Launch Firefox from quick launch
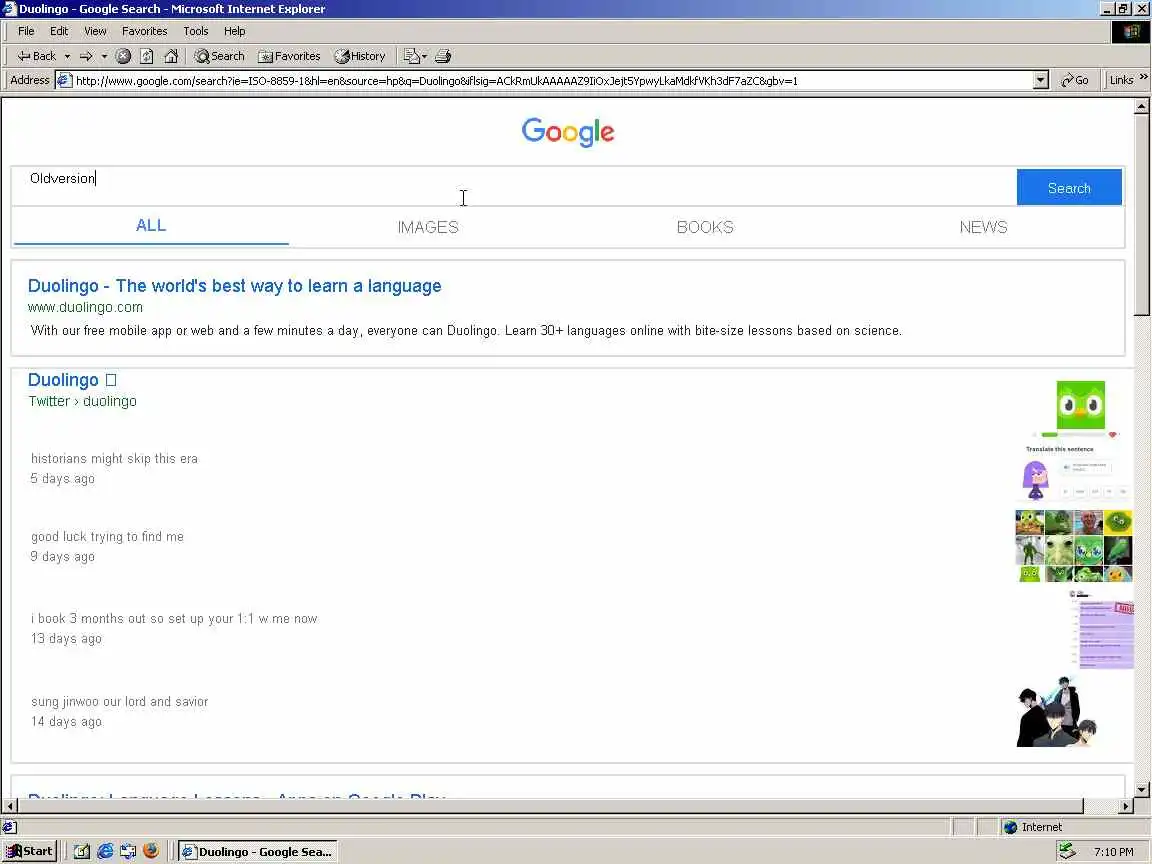Image resolution: width=1152 pixels, height=864 pixels. [151, 851]
